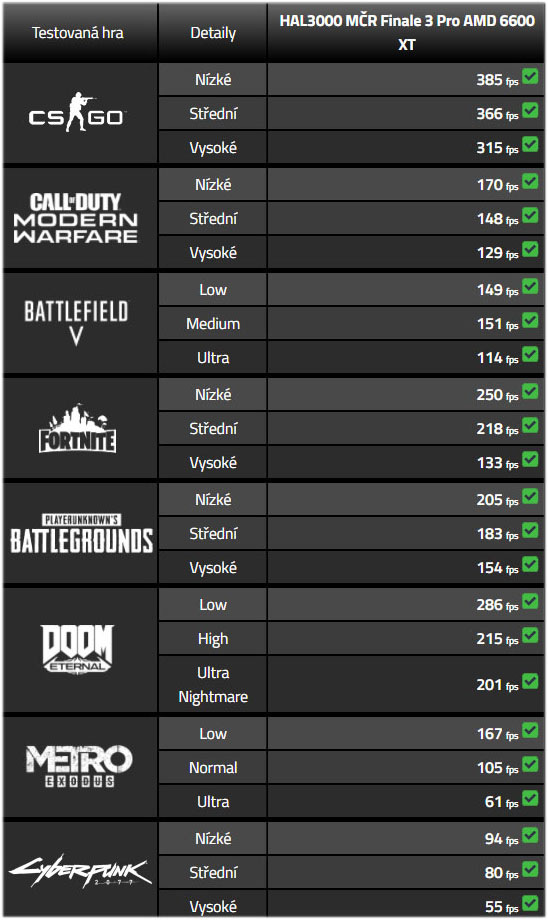Click green checkmark beside 114 fps

coord(530,354)
